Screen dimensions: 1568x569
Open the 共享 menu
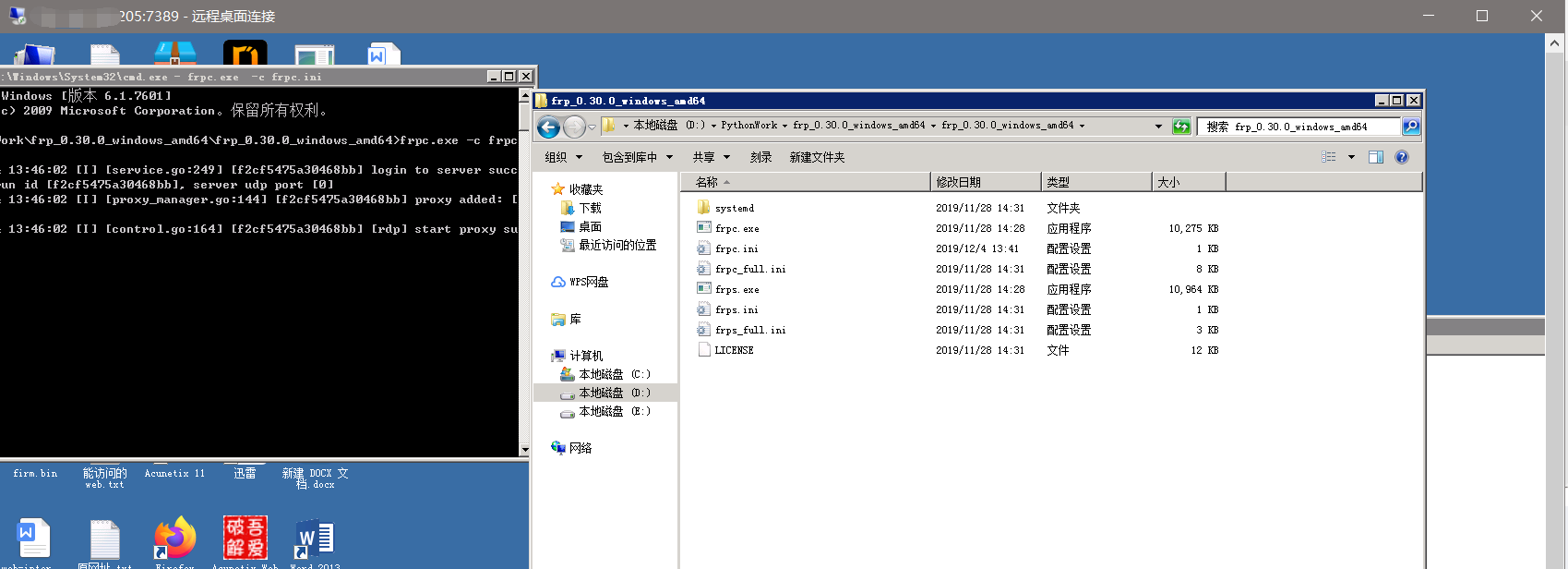tap(711, 157)
